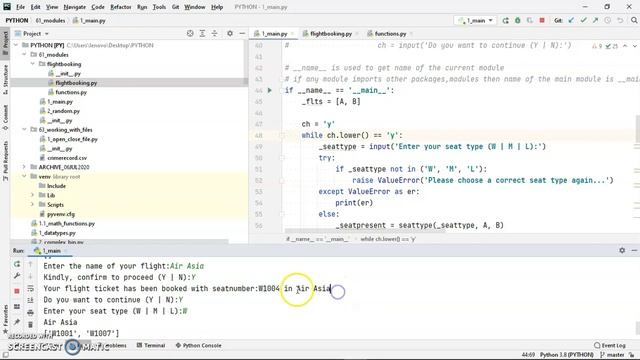Image resolution: width=640 pixels, height=360 pixels.
Task: Open the Refactor menu
Action: tap(120, 7)
